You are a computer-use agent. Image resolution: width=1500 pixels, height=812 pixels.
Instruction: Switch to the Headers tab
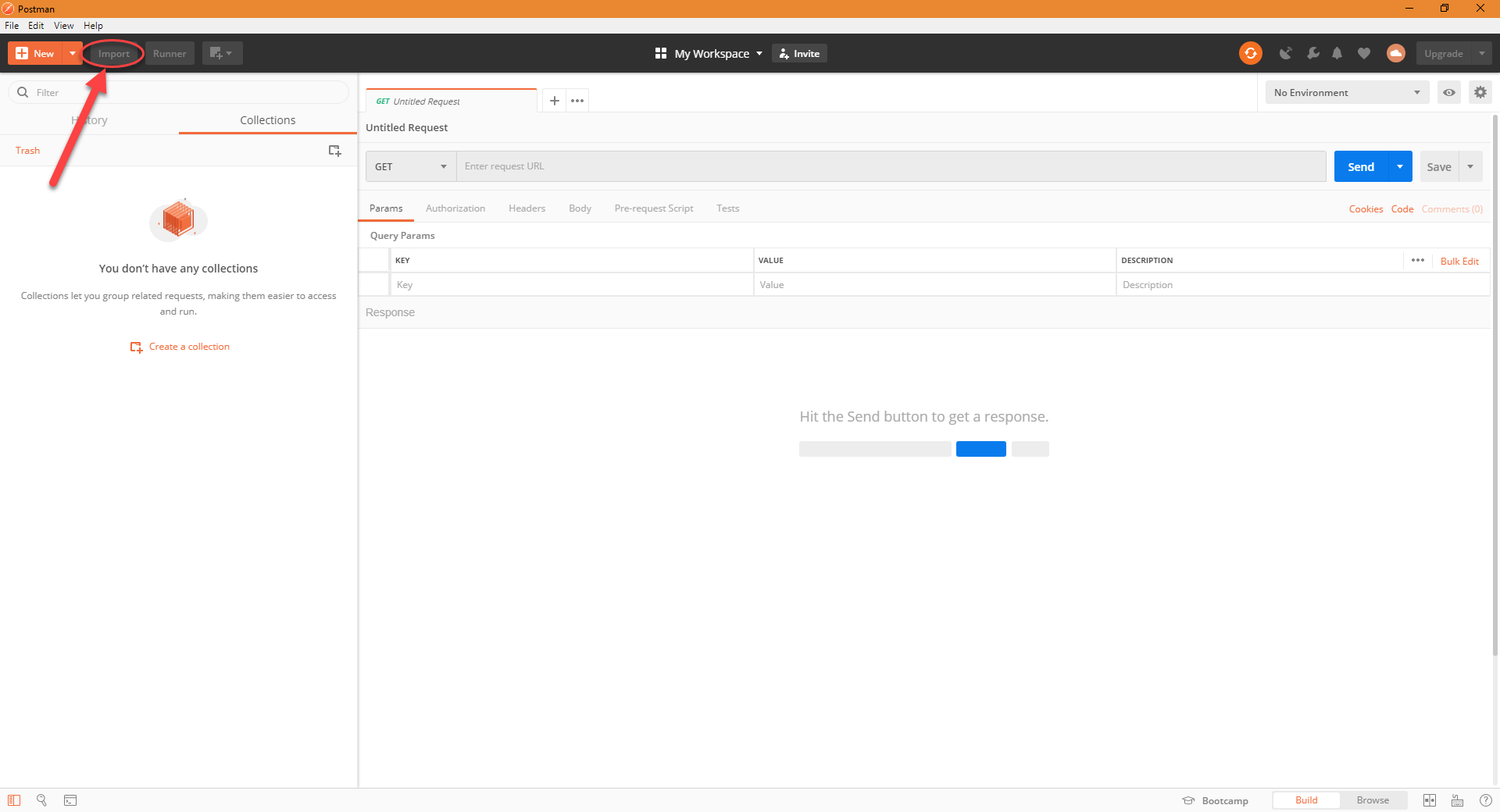[x=527, y=208]
